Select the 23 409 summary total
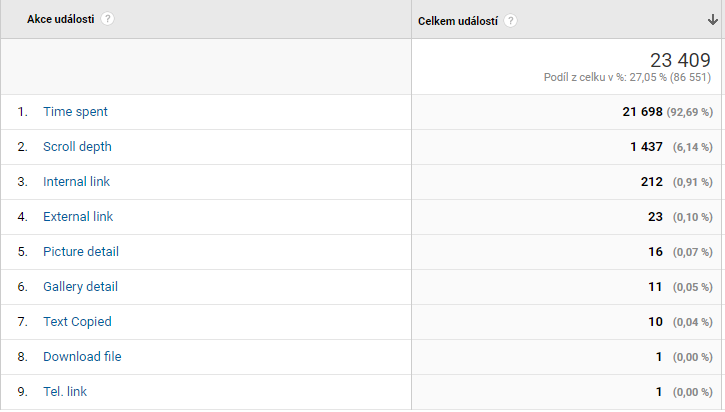The width and height of the screenshot is (725, 412). 680,60
